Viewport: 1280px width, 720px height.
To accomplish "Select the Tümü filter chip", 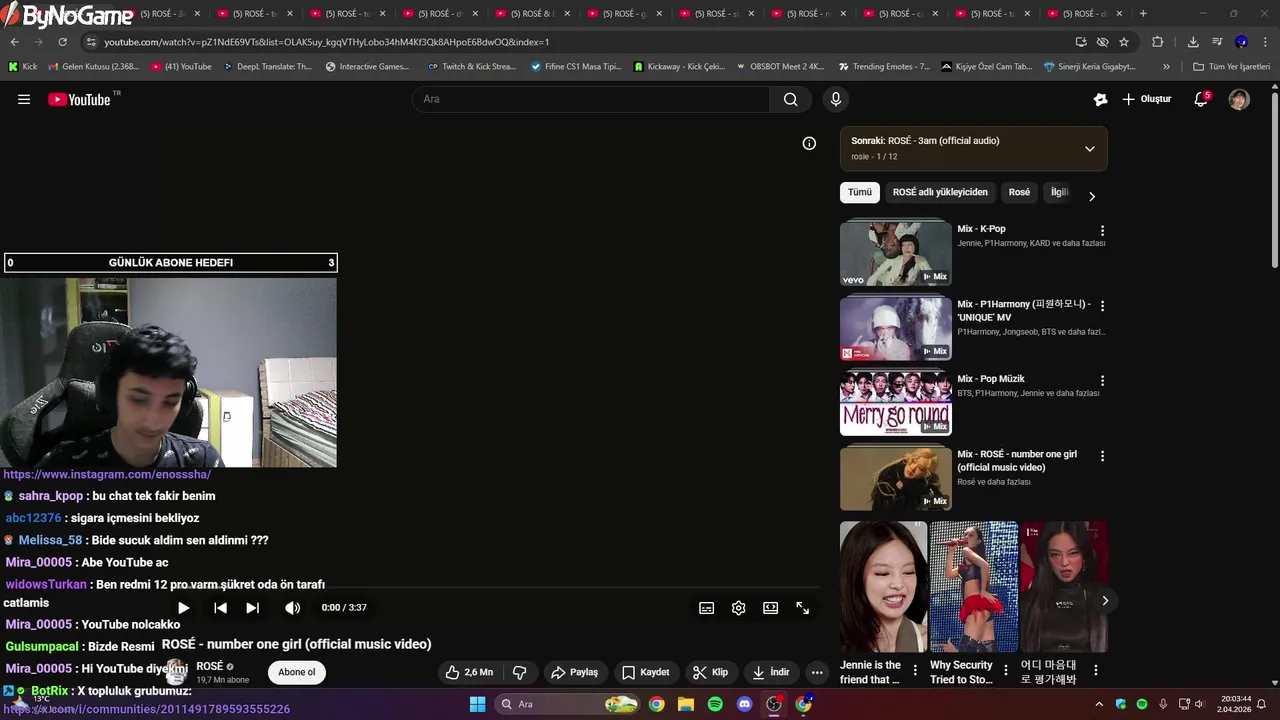I will point(860,192).
